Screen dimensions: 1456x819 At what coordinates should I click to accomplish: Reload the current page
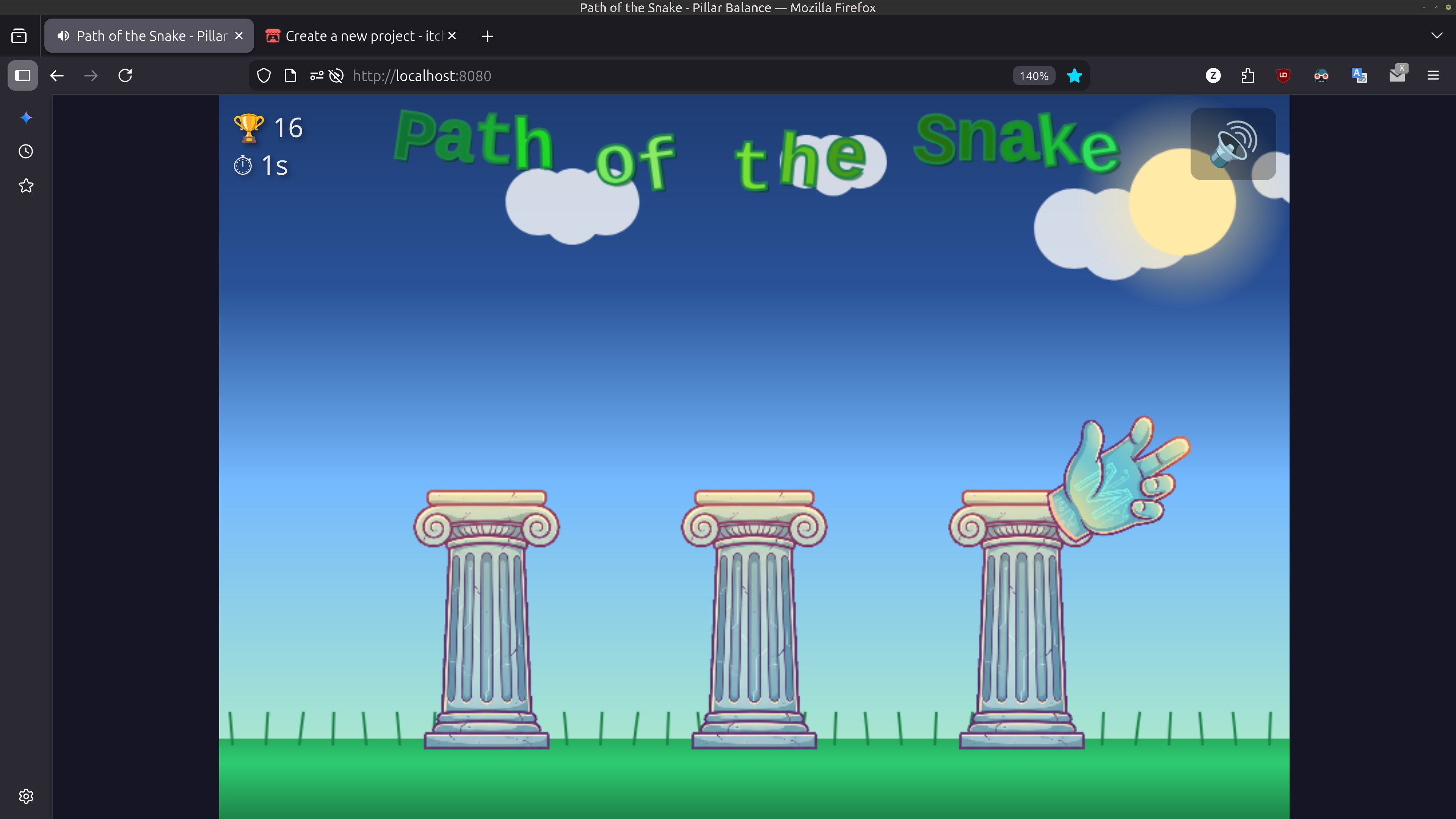tap(126, 76)
